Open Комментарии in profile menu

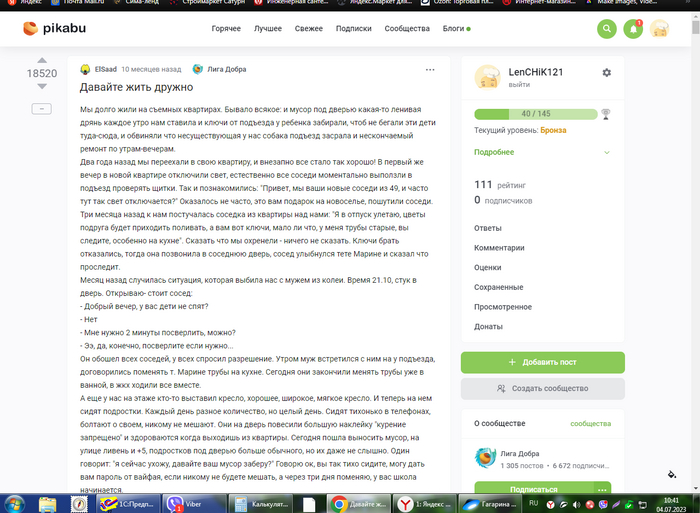click(x=499, y=247)
